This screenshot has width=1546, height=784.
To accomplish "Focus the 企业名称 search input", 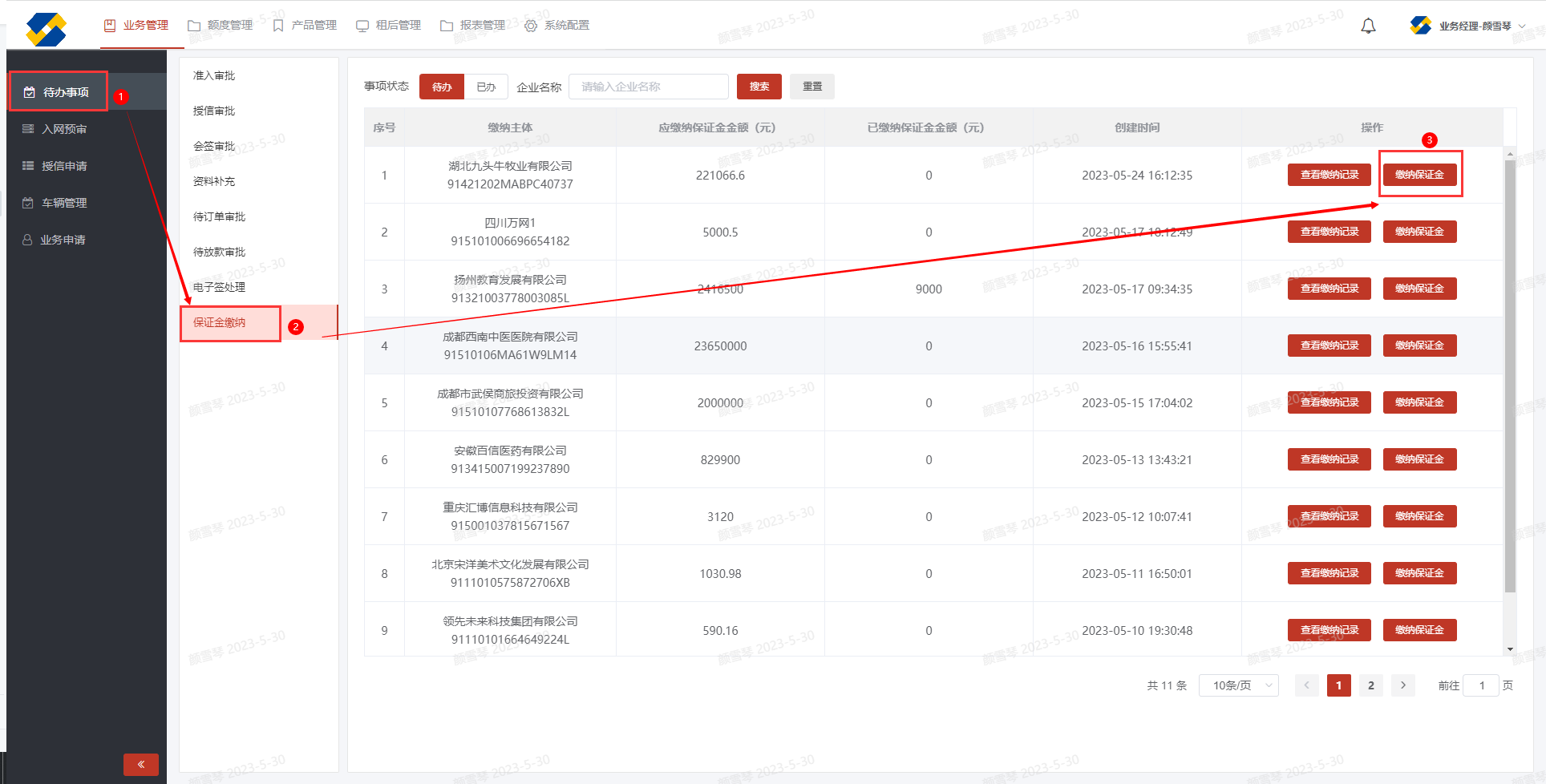I will (x=648, y=87).
